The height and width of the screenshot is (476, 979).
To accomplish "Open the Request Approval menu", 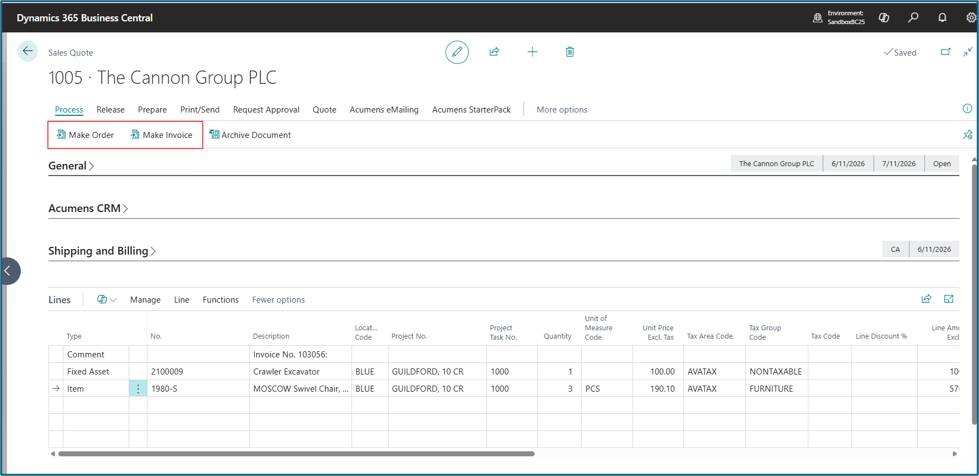I will (266, 109).
